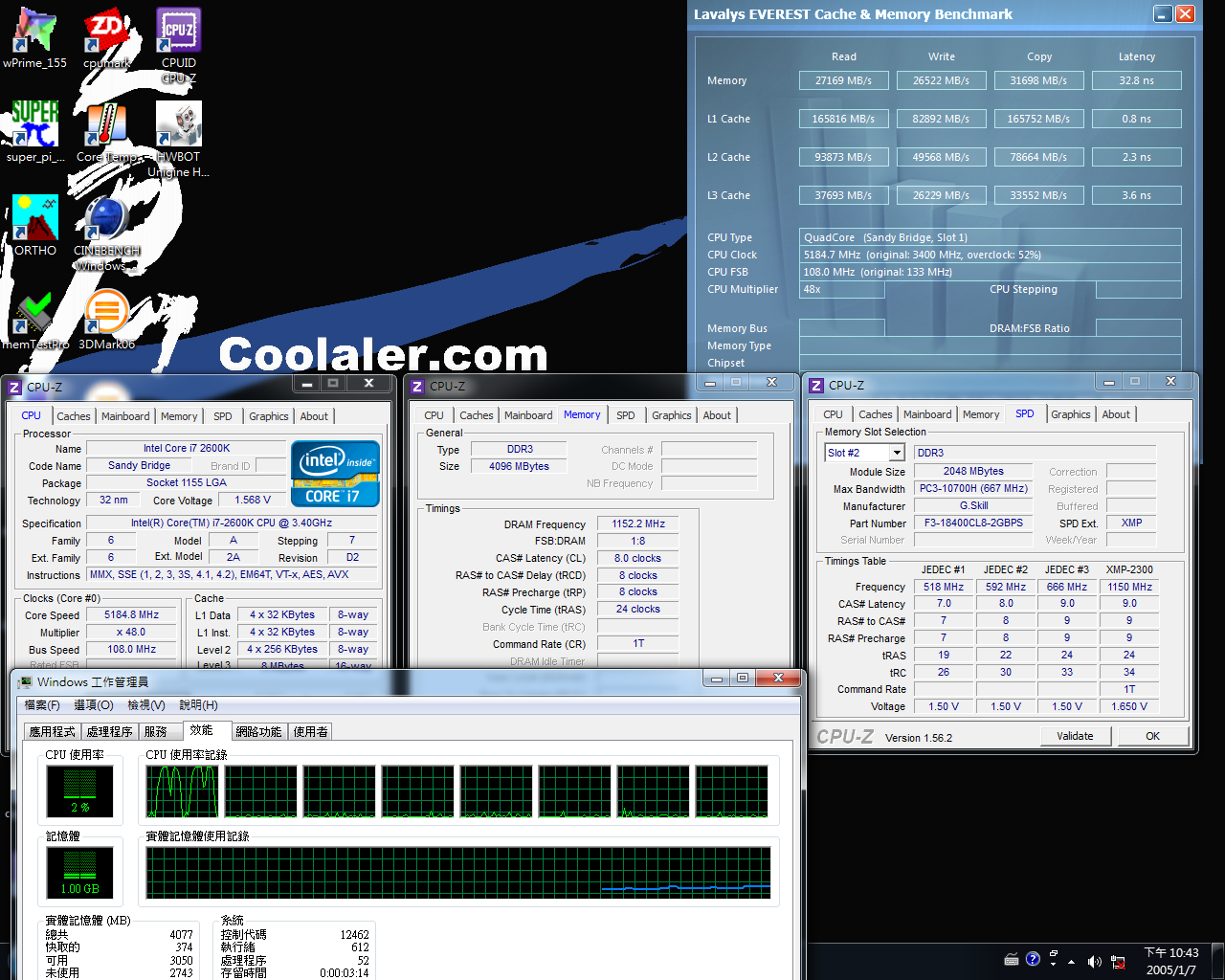
Task: Click the CPU Multiplier field showing 48x
Action: click(x=842, y=289)
